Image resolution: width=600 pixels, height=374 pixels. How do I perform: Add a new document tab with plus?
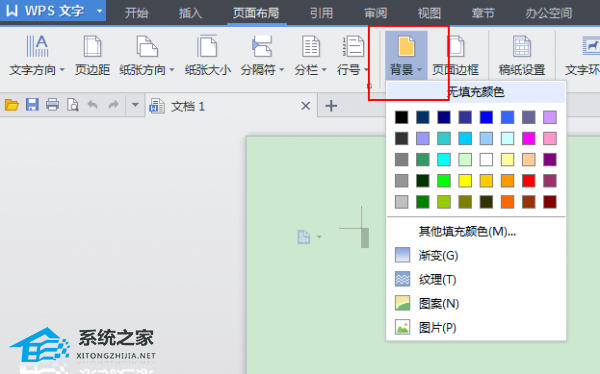[331, 106]
